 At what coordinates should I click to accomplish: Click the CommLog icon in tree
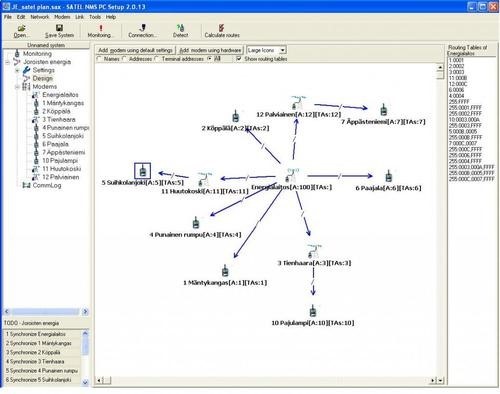26,185
